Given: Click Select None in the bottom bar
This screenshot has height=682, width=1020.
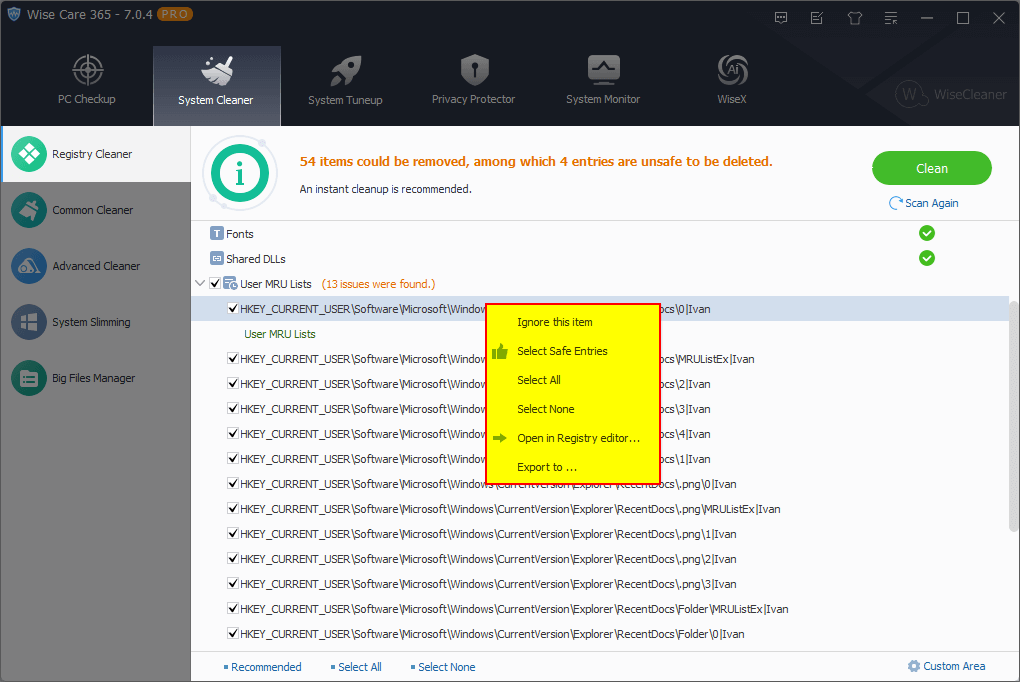Looking at the screenshot, I should coord(446,667).
